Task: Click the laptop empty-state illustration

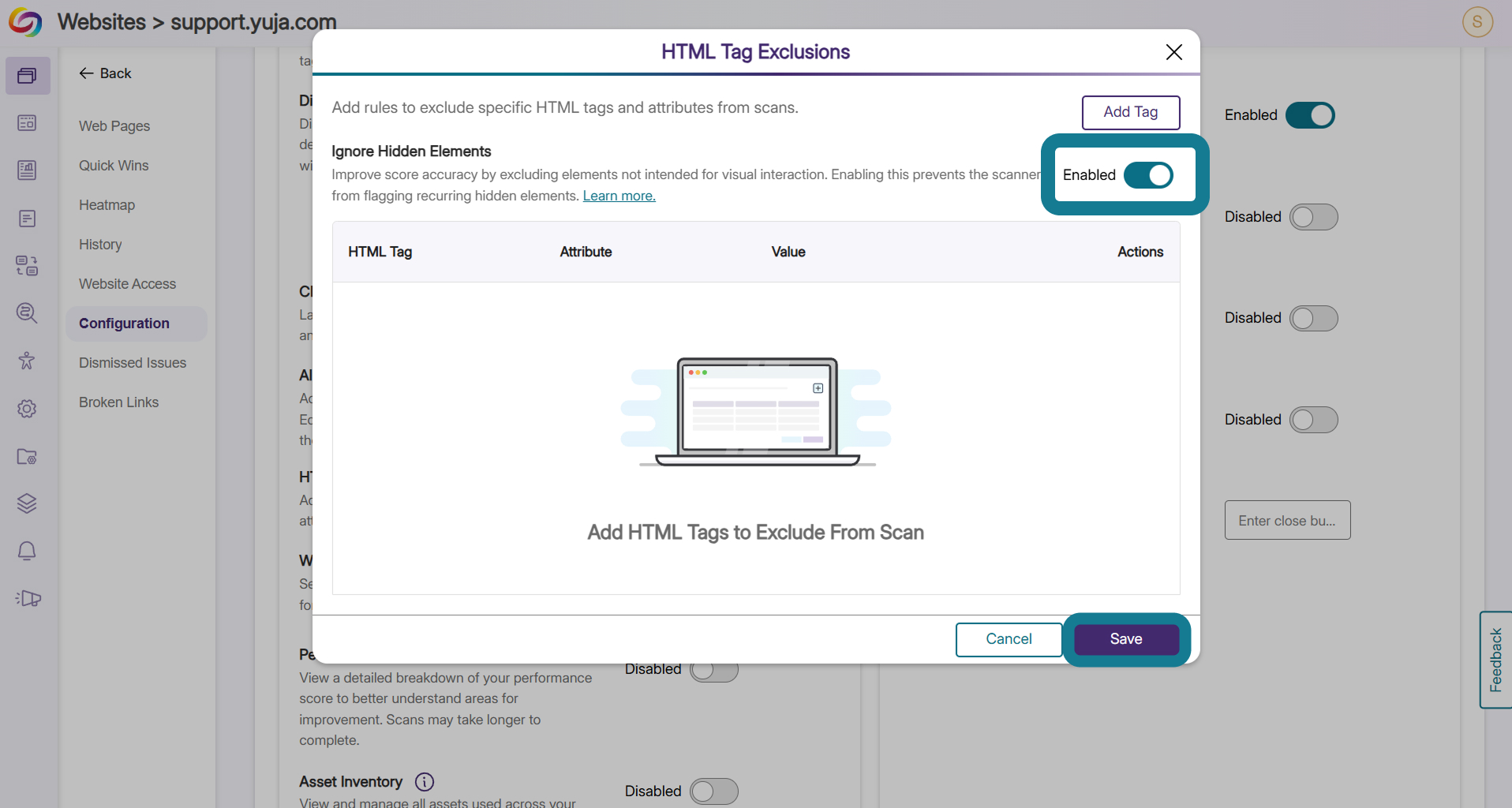Action: coord(756,412)
